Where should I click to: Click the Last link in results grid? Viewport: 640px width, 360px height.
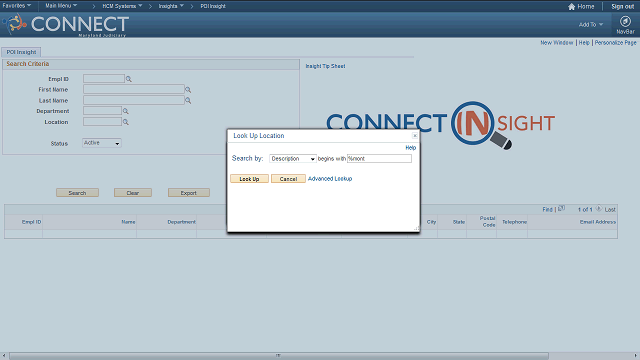(x=610, y=209)
